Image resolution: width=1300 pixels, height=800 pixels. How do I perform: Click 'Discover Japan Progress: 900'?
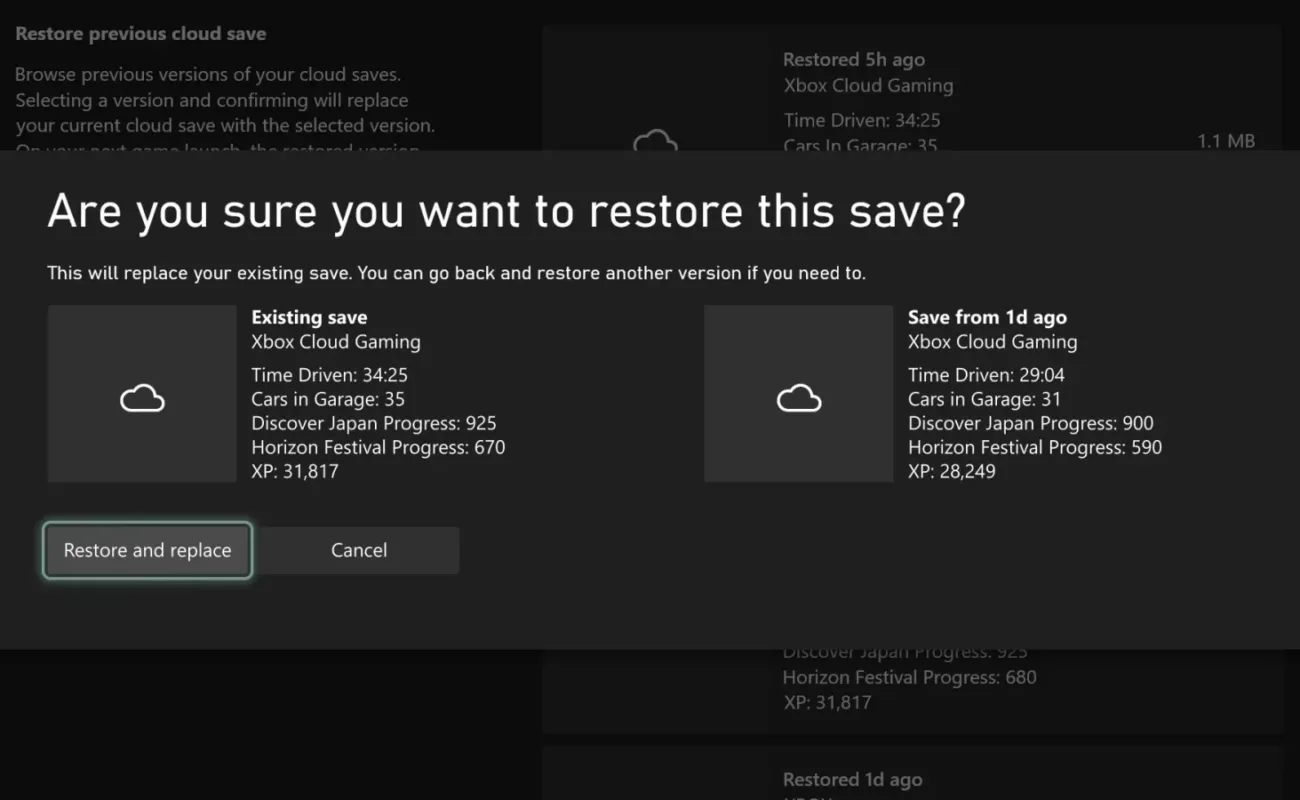pyautogui.click(x=1031, y=423)
